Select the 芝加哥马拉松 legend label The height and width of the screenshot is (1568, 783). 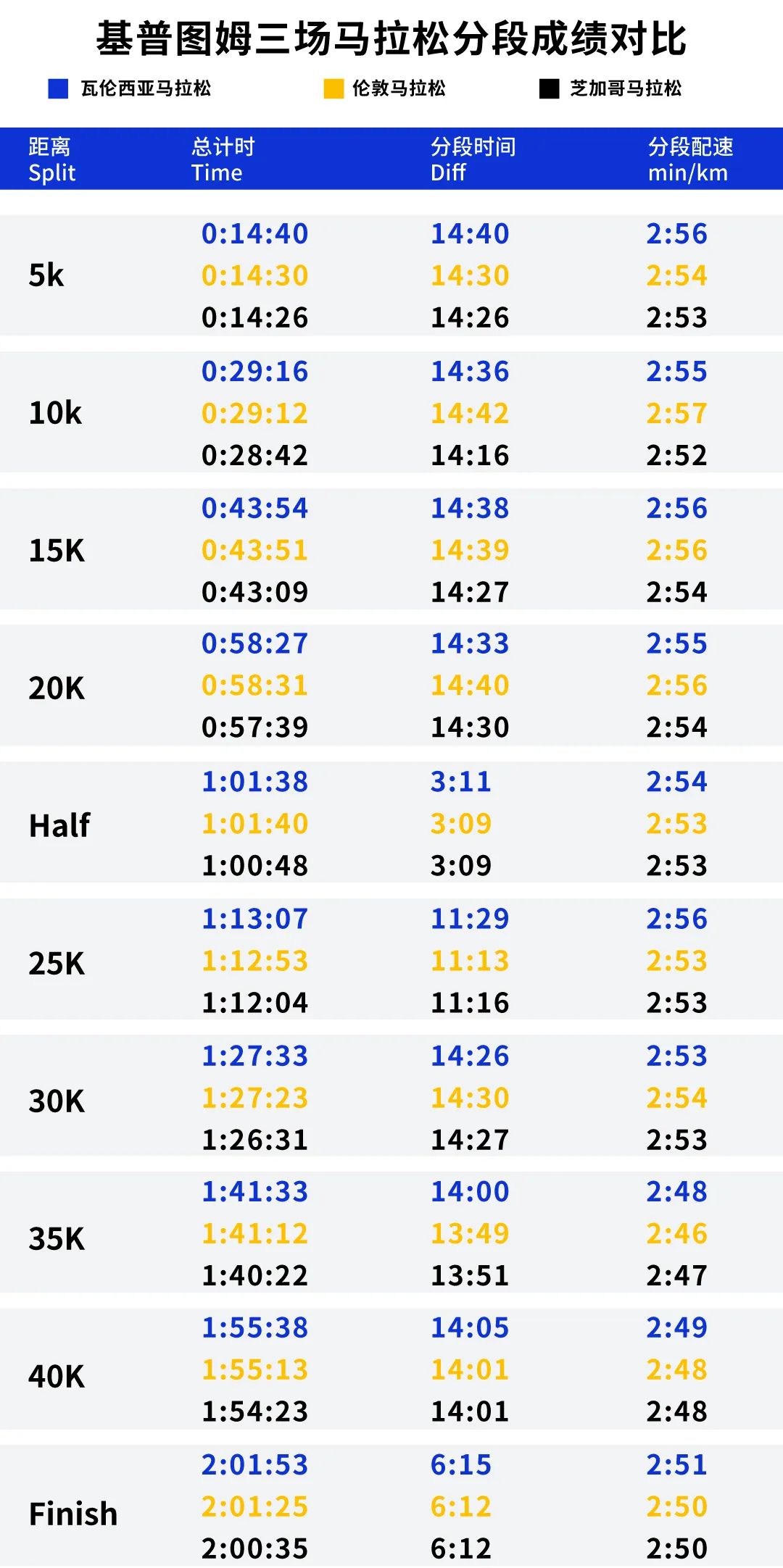tap(626, 89)
